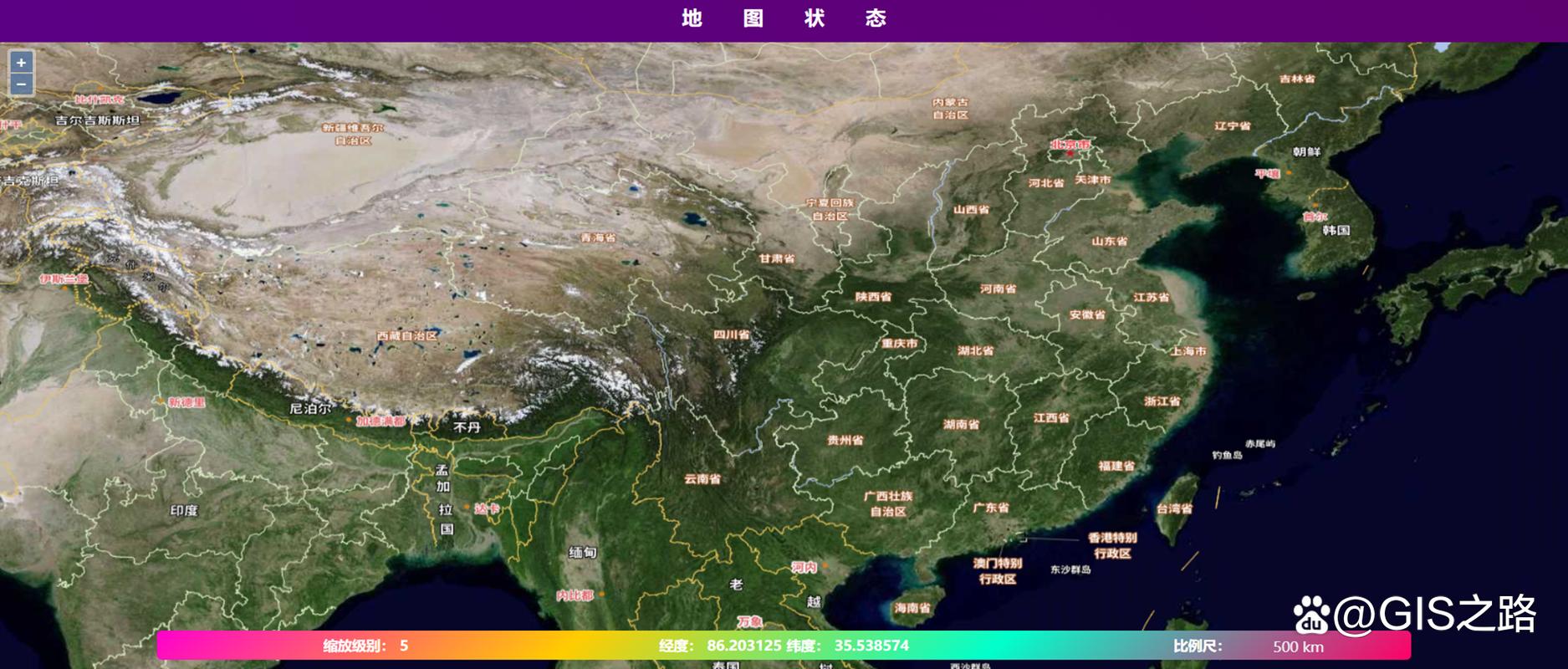
Task: Click the 澳门特别行政区 map label
Action: [x=998, y=571]
